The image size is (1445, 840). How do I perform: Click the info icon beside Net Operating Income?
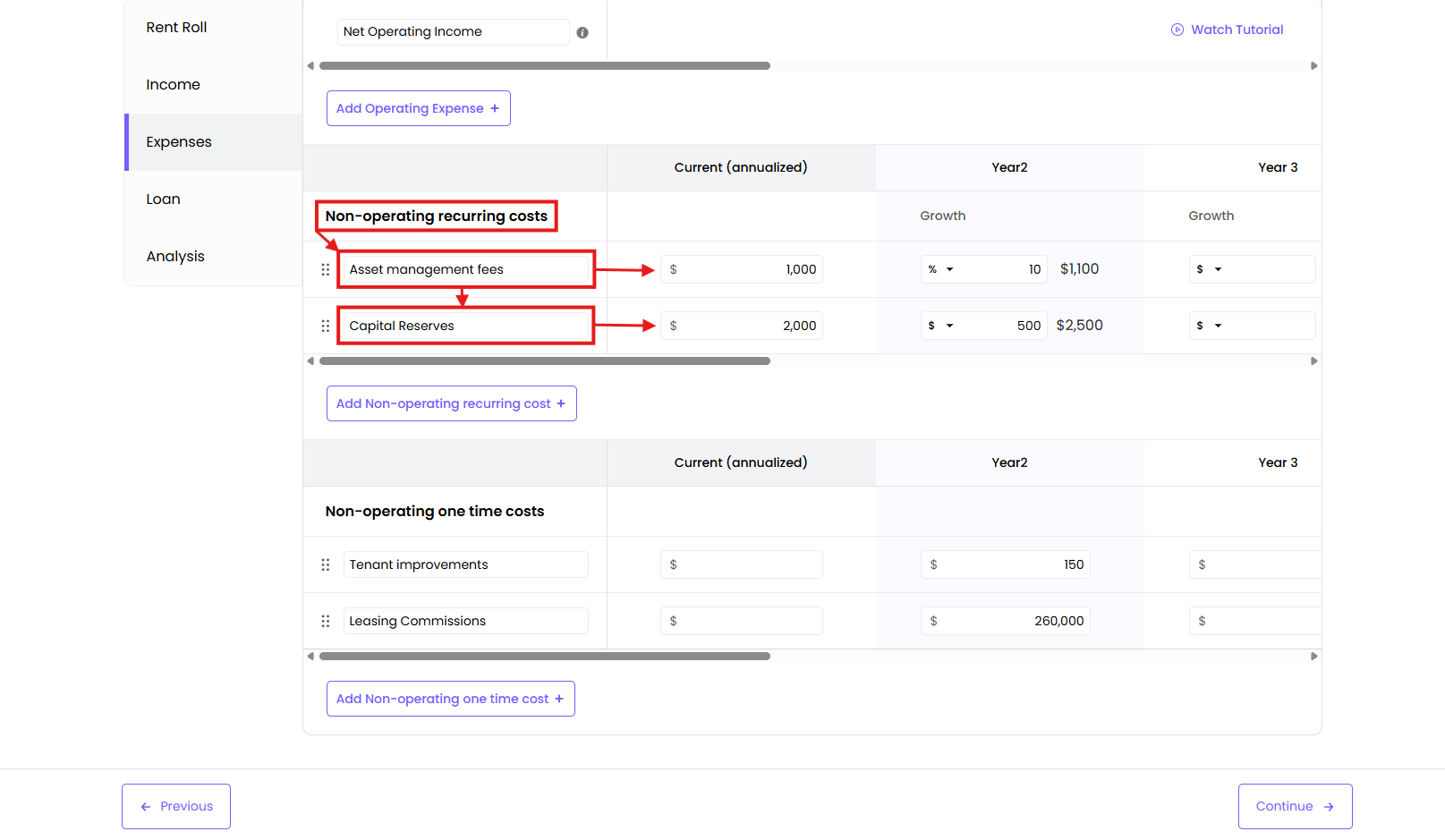582,32
